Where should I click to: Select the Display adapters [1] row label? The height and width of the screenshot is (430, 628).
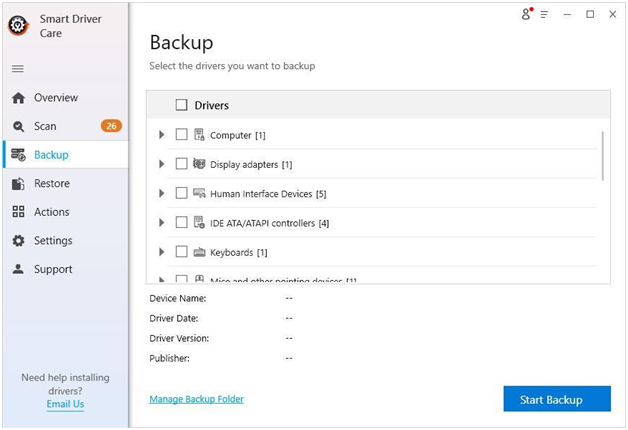click(x=251, y=165)
